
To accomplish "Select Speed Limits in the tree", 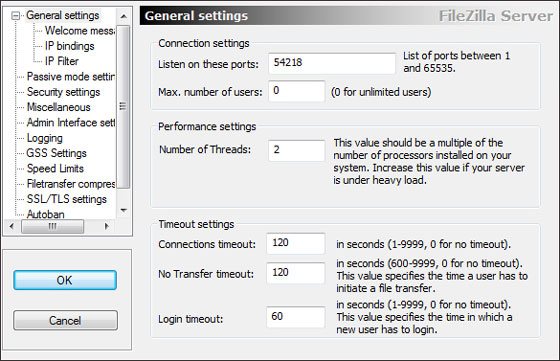I will 55,169.
